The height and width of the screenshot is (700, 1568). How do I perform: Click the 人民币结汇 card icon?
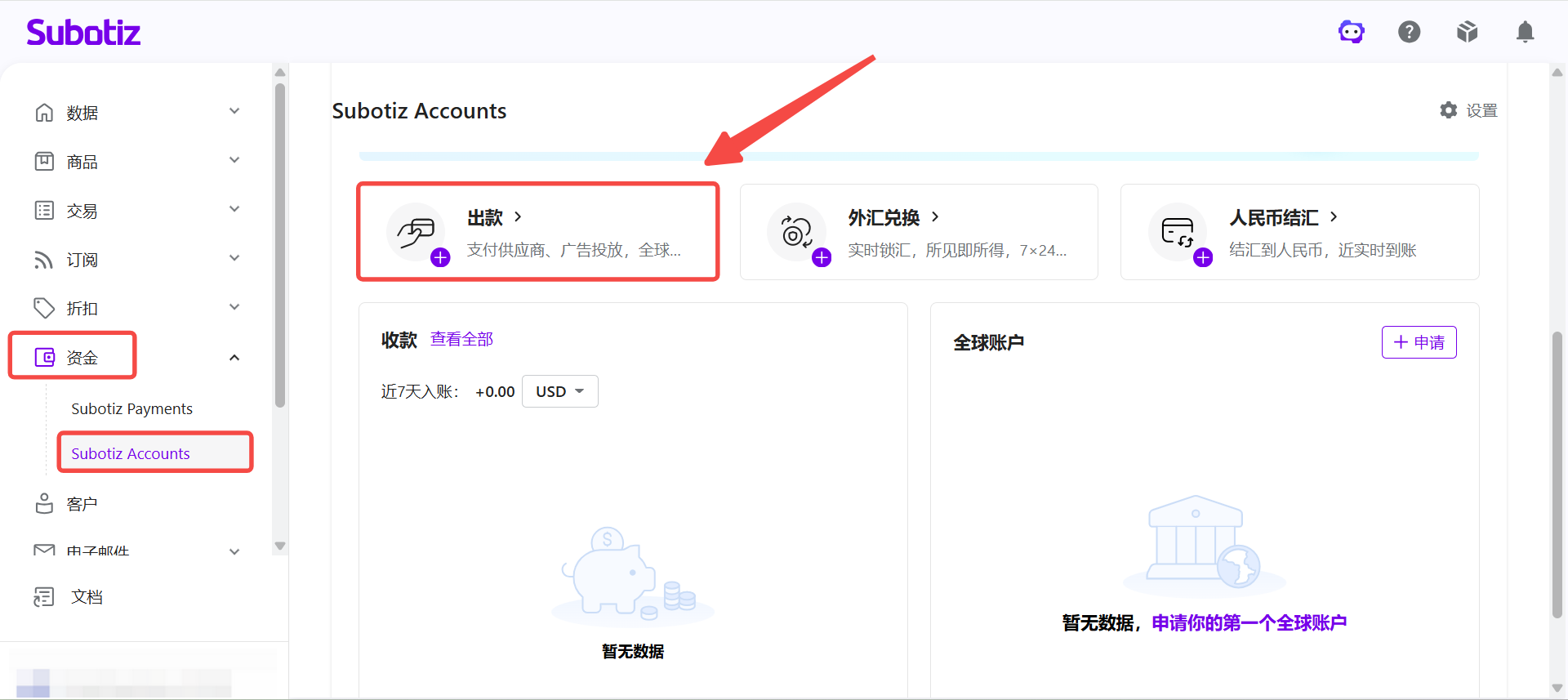1178,232
